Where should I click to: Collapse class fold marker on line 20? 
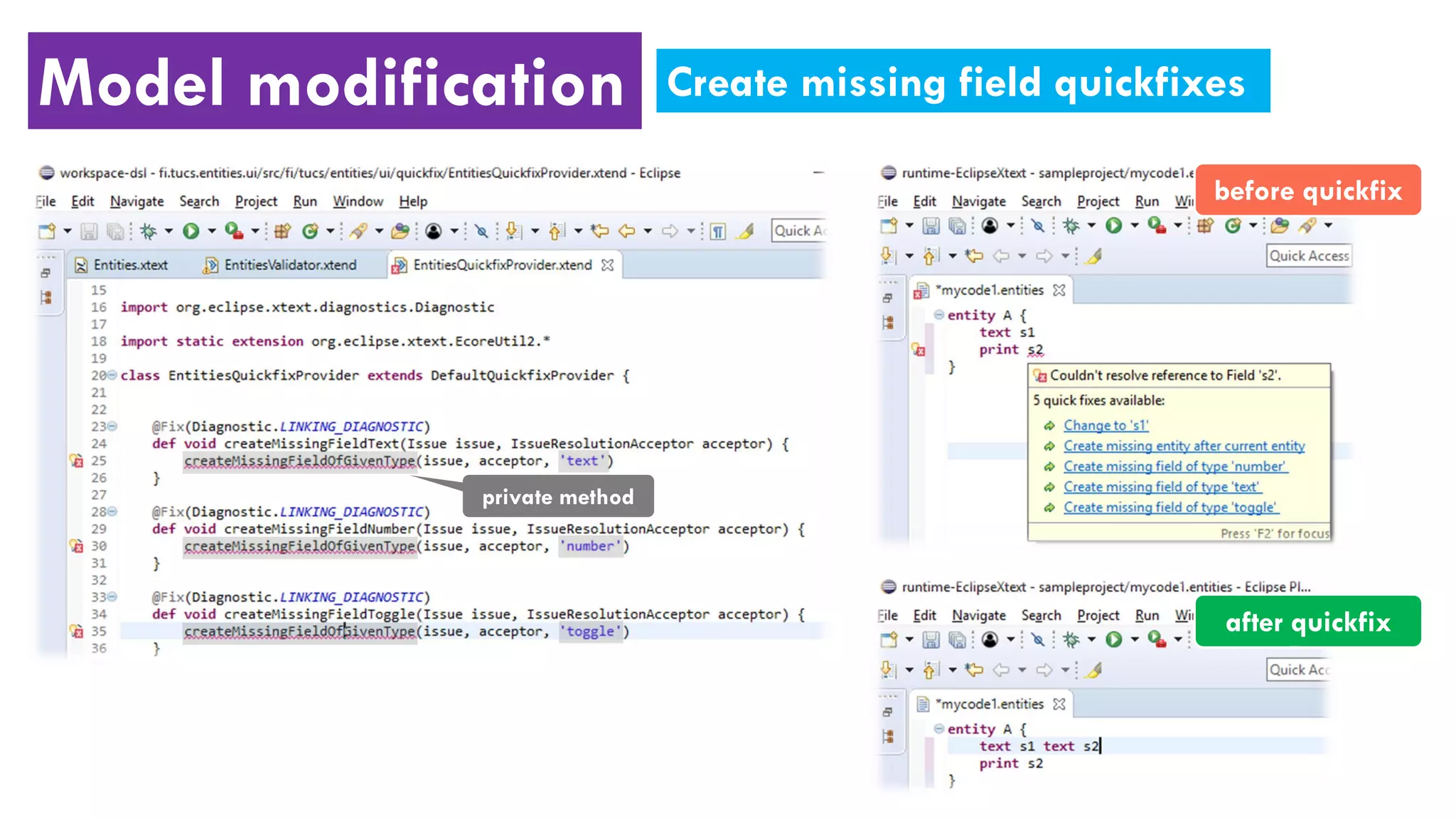[112, 375]
